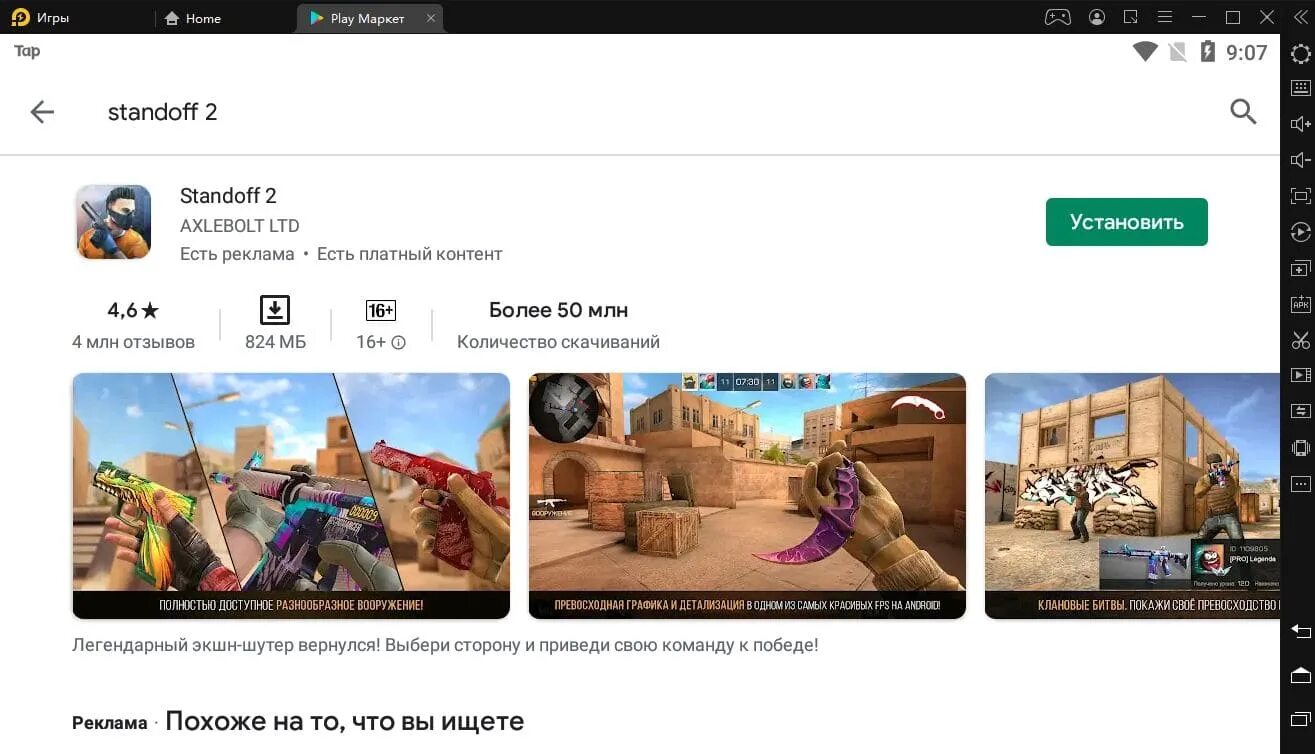Open developer AXLEBOLT LTD
This screenshot has height=754, width=1315.
tap(240, 226)
